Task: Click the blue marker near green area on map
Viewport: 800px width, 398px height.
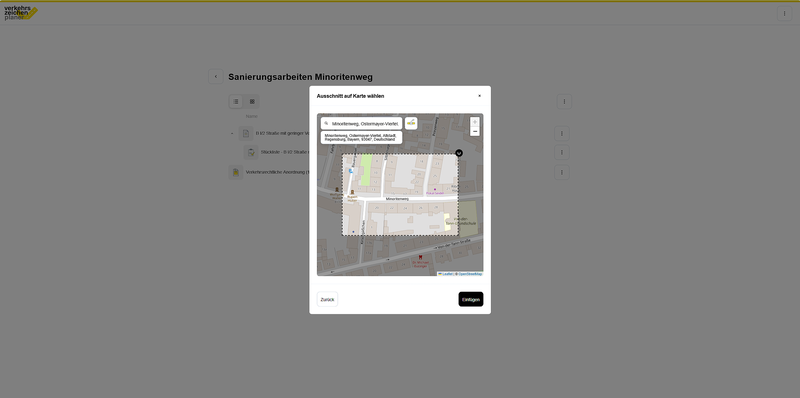Action: [351, 171]
